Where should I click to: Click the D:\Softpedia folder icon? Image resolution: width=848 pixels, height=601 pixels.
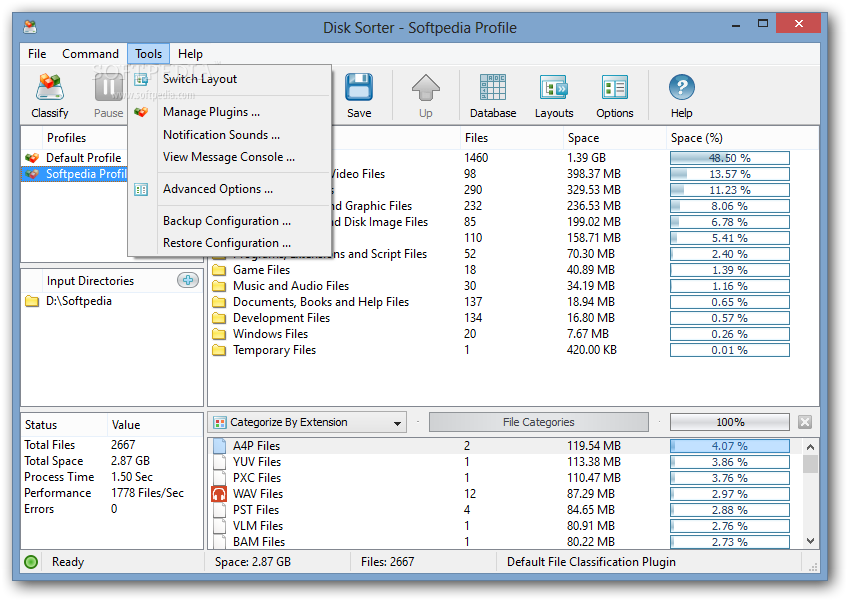32,301
